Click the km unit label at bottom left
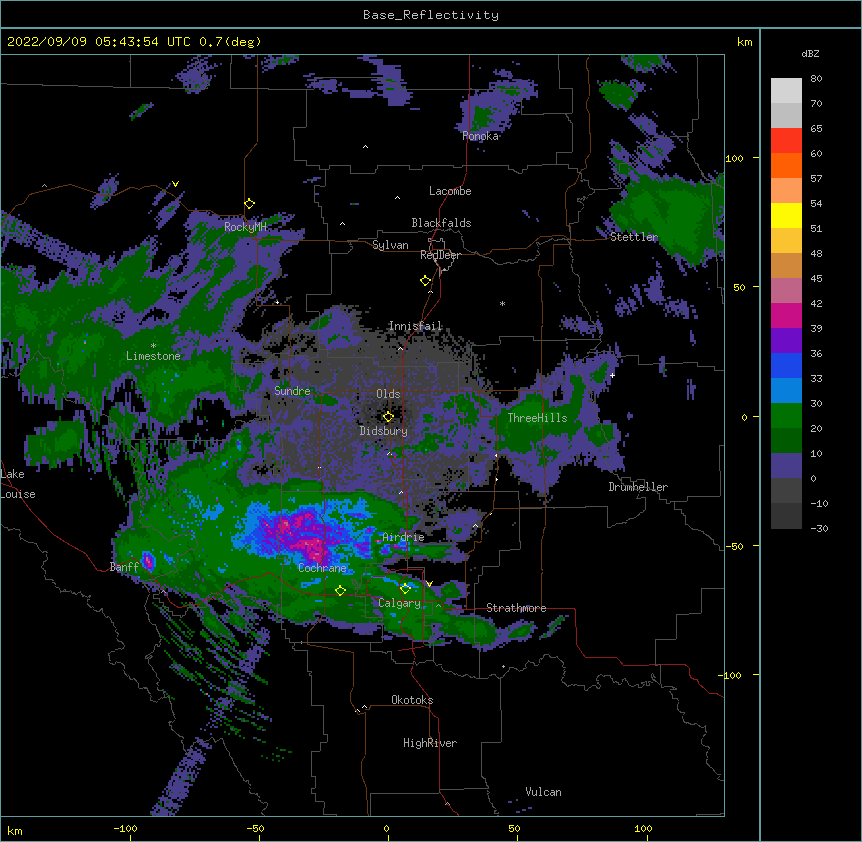The height and width of the screenshot is (842, 862). pos(15,830)
